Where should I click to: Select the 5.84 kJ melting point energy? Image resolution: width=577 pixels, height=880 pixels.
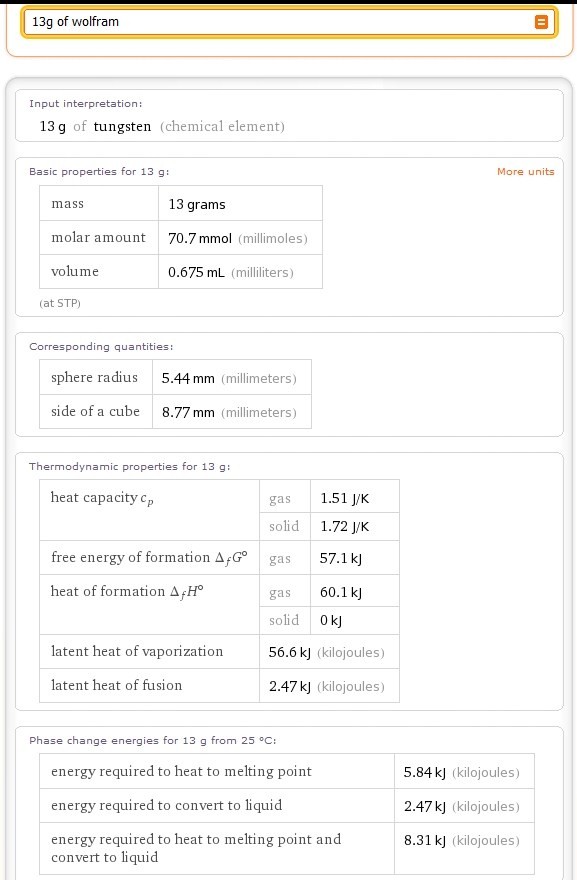coord(425,772)
